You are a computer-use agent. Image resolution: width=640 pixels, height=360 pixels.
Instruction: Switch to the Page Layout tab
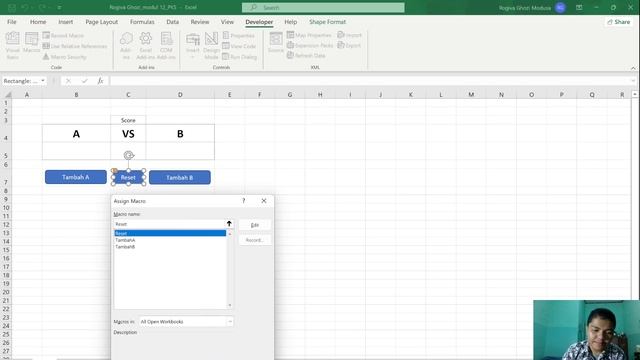pos(102,22)
